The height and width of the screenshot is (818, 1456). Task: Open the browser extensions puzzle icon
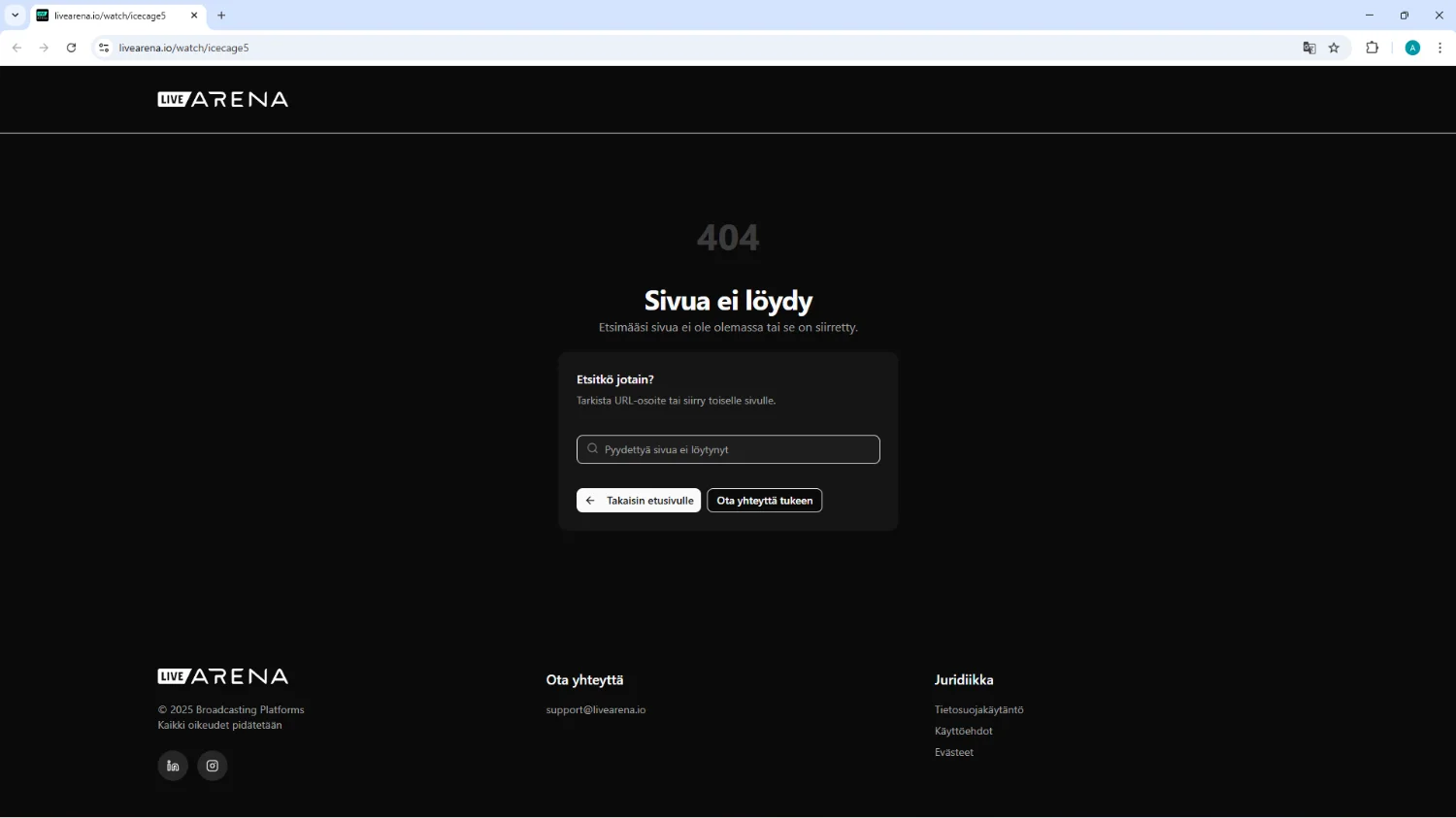(1372, 48)
